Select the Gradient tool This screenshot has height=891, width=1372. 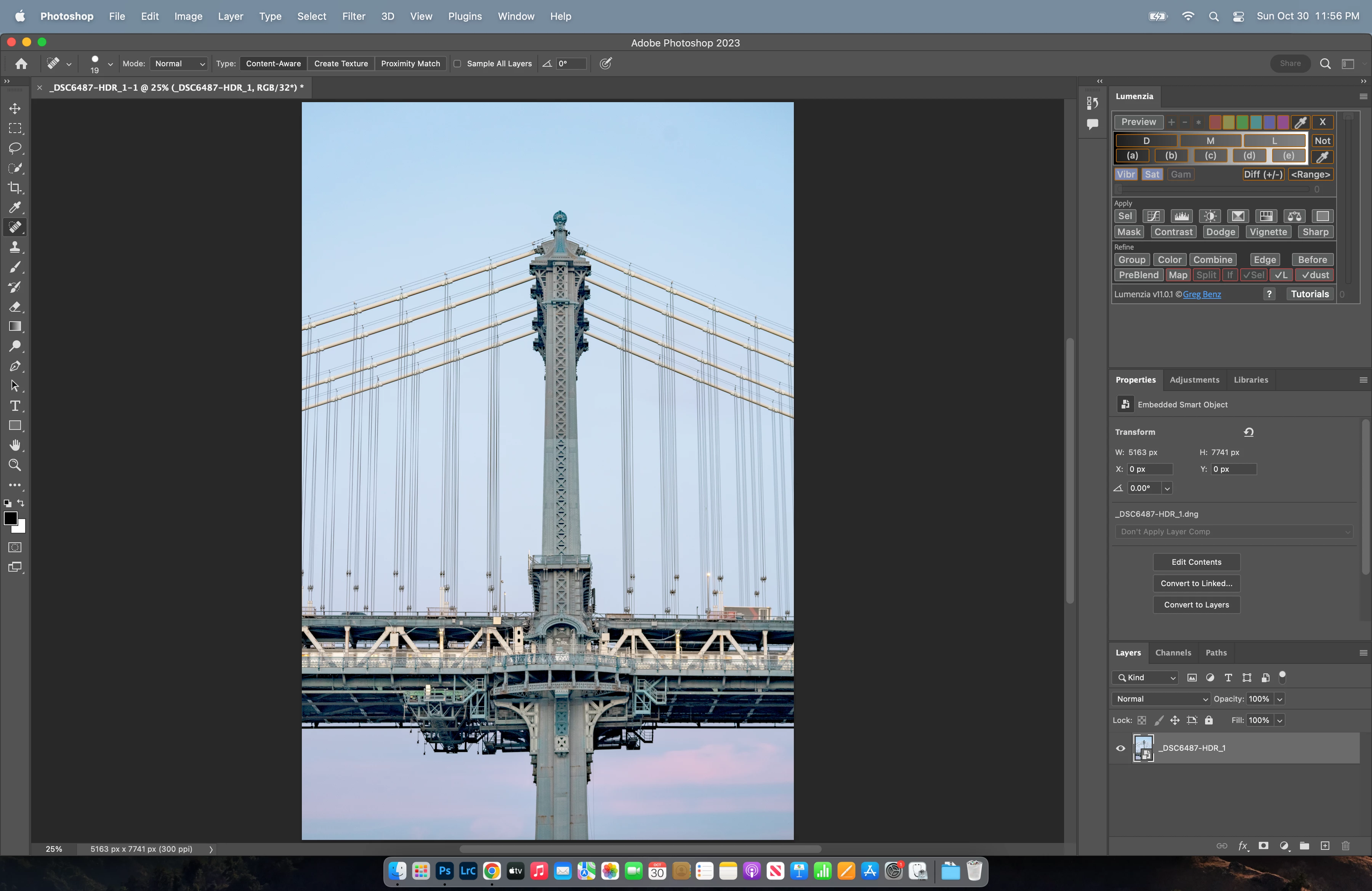[x=15, y=327]
